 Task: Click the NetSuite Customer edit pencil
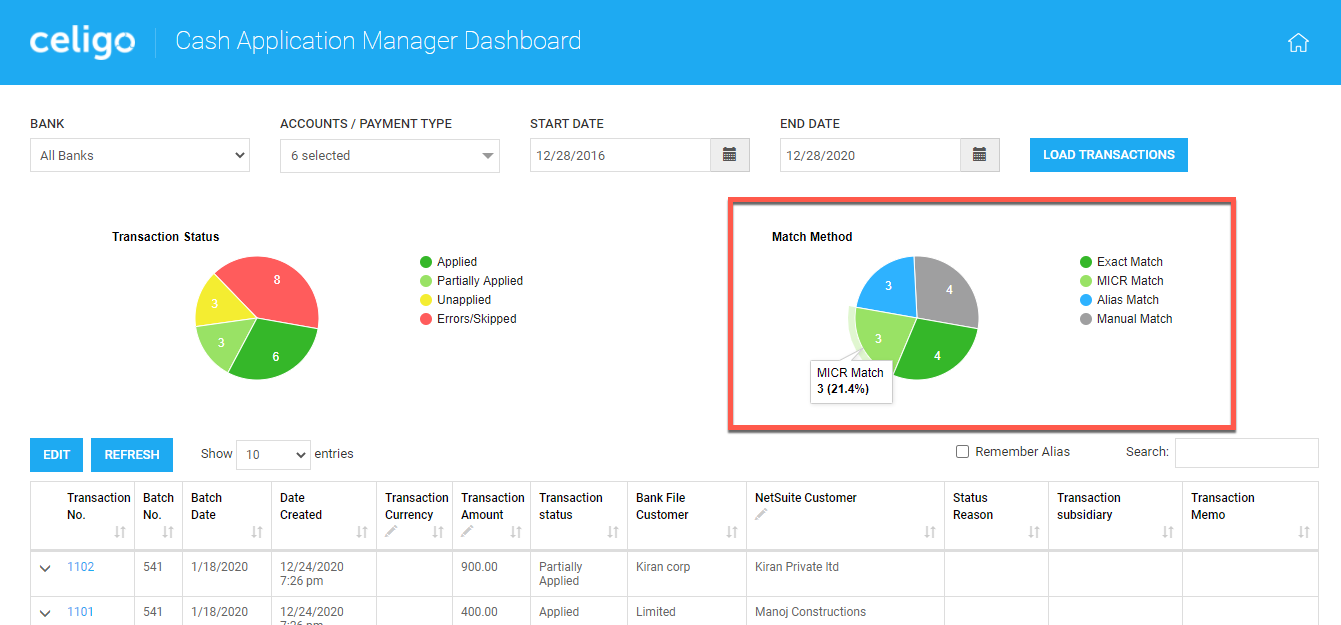pos(761,514)
